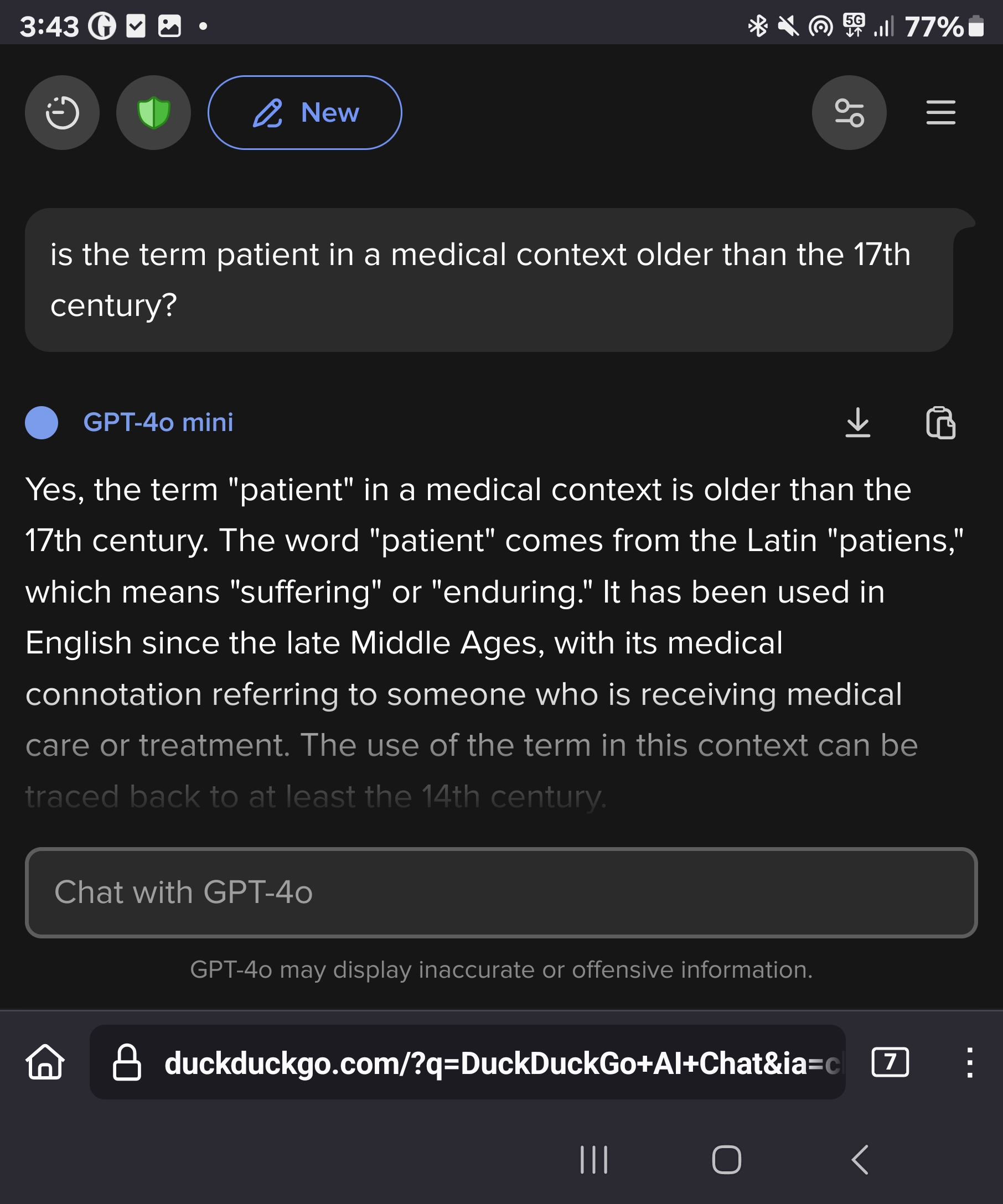1003x1204 pixels.
Task: Open the browser three-dot overflow menu
Action: [x=969, y=1062]
